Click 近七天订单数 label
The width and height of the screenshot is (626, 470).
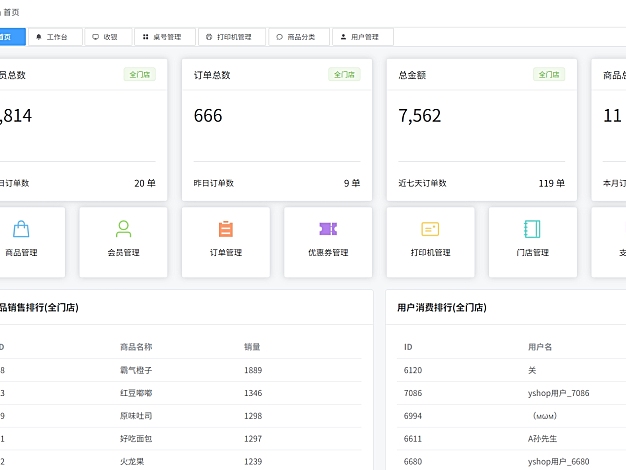(x=422, y=183)
